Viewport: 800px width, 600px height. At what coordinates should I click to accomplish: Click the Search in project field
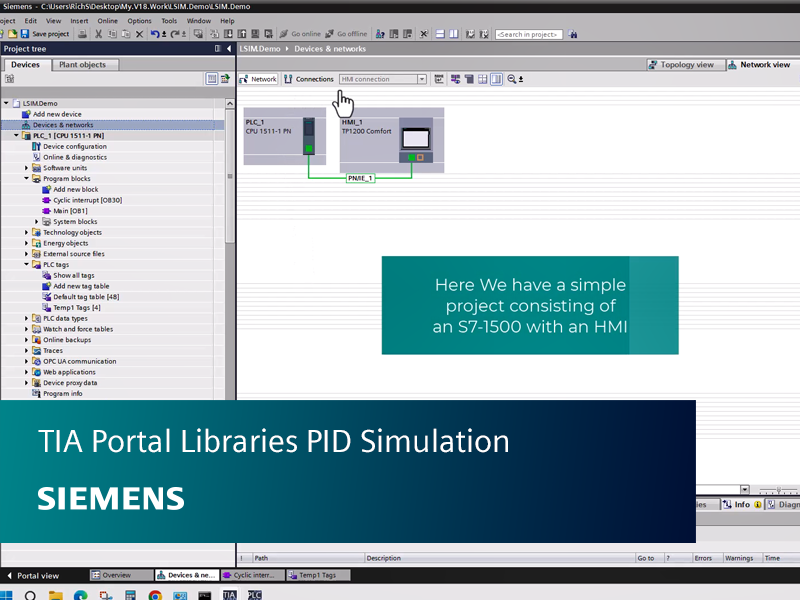click(x=528, y=33)
